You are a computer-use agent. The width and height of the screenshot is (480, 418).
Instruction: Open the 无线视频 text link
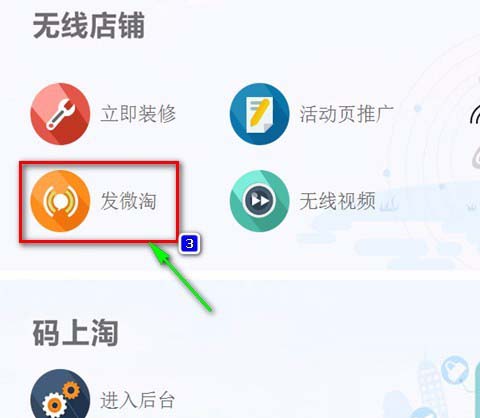coord(337,201)
